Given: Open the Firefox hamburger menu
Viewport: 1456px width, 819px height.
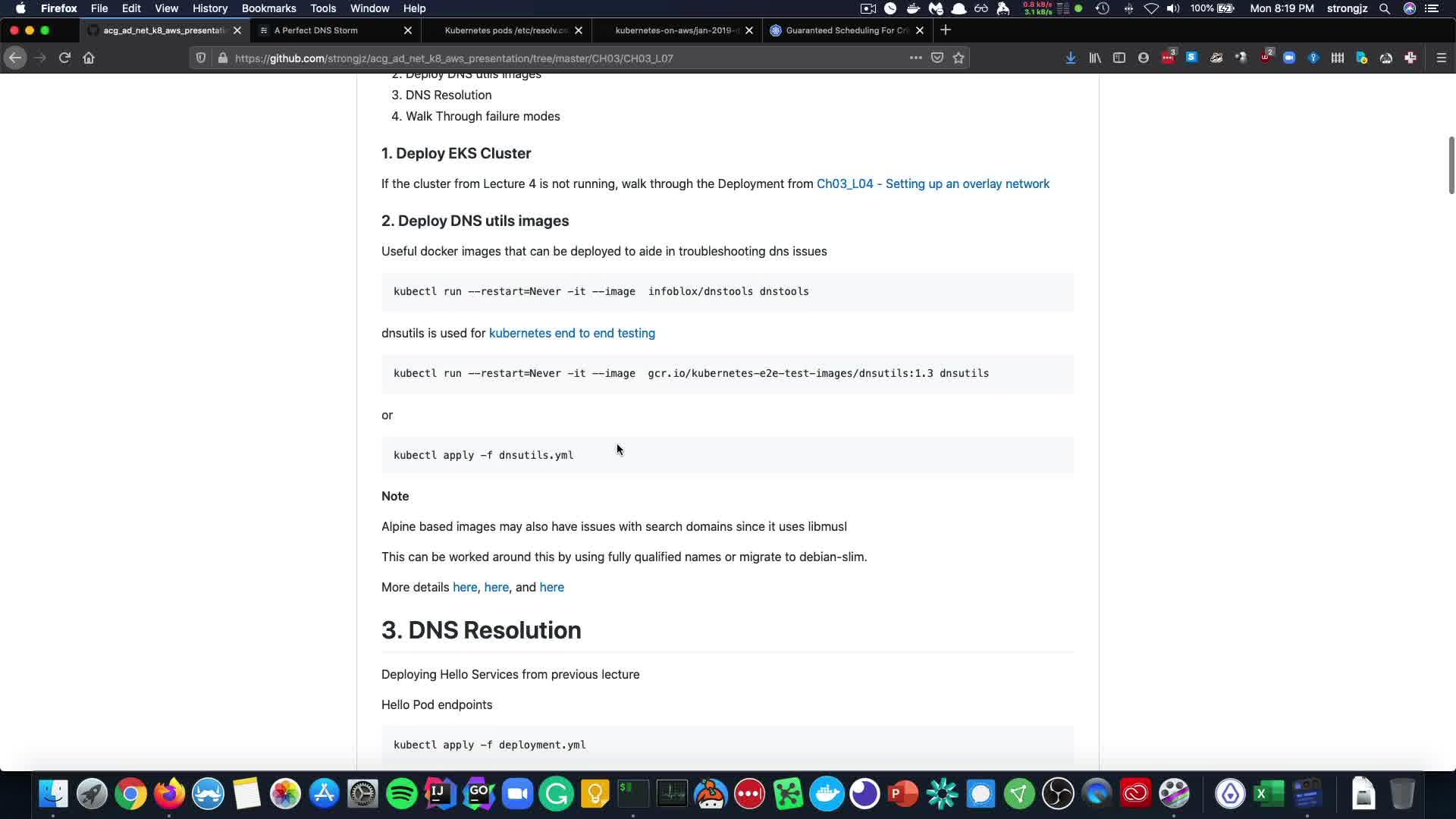Looking at the screenshot, I should point(1441,58).
